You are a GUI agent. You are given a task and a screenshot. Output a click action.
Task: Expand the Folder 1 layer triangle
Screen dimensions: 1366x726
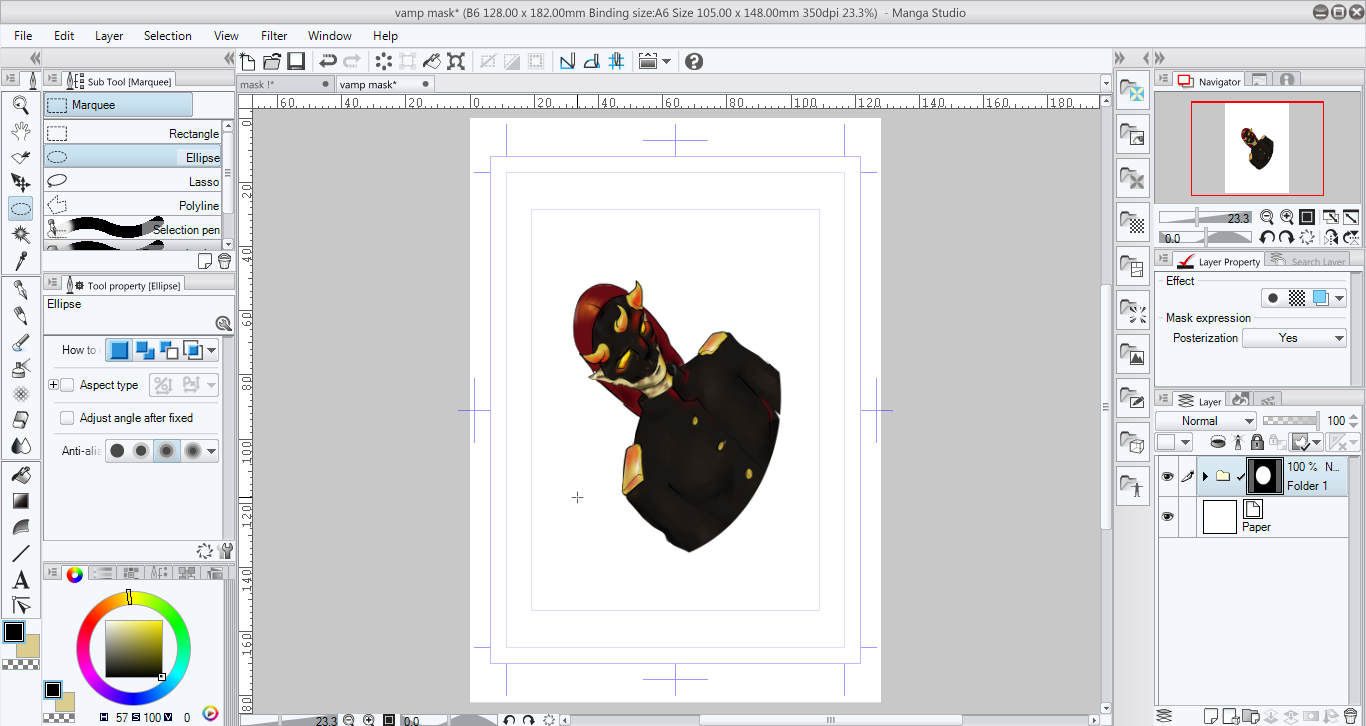1205,477
